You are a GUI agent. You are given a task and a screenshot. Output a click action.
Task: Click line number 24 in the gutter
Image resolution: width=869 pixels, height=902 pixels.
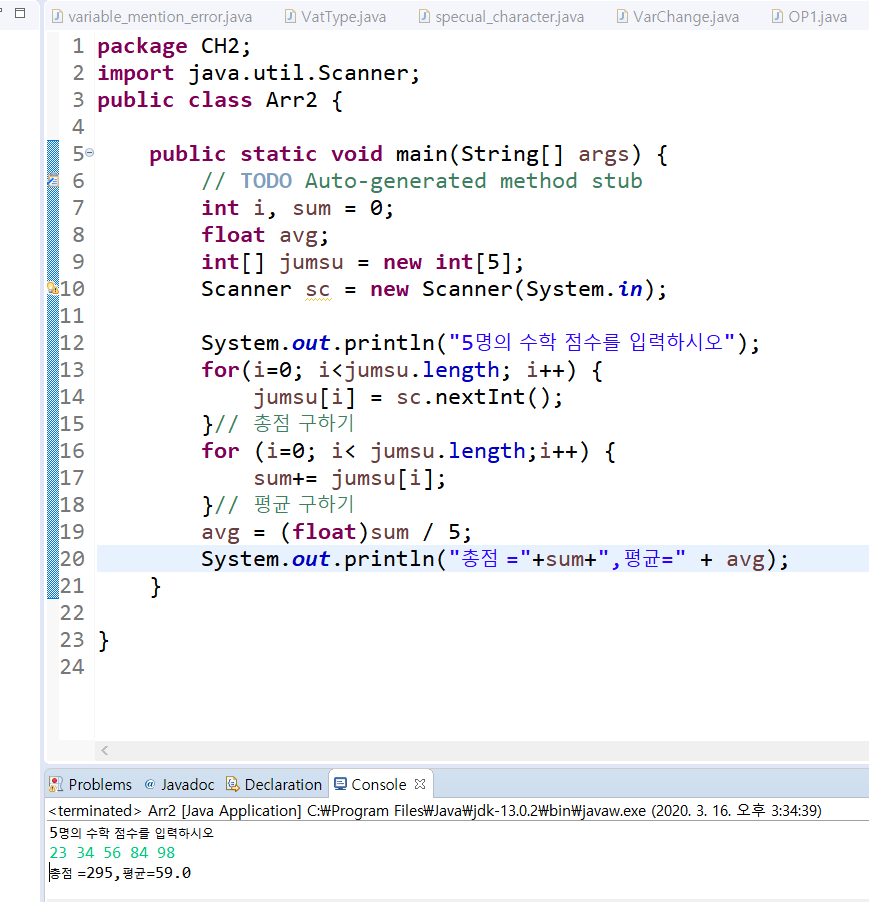tap(72, 667)
